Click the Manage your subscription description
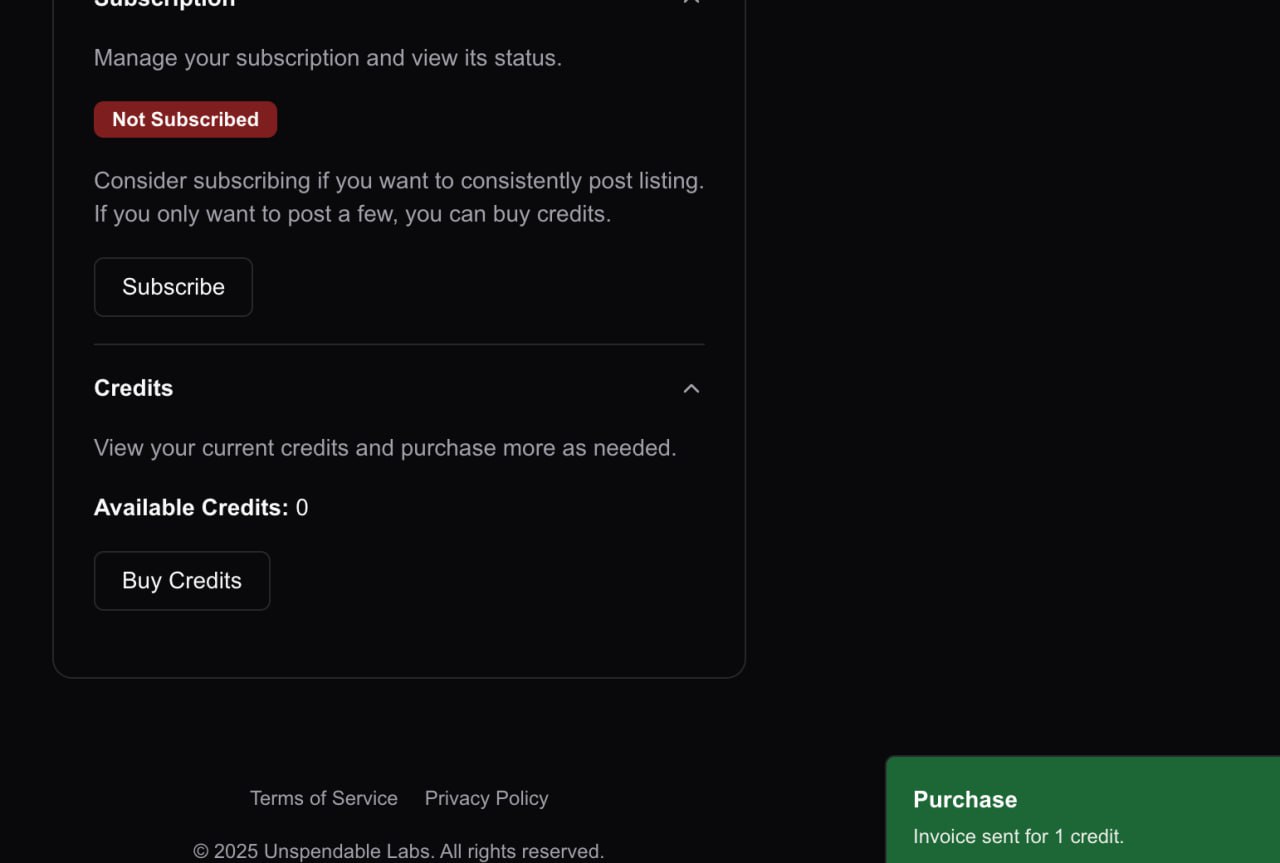Image resolution: width=1280 pixels, height=863 pixels. [x=328, y=58]
